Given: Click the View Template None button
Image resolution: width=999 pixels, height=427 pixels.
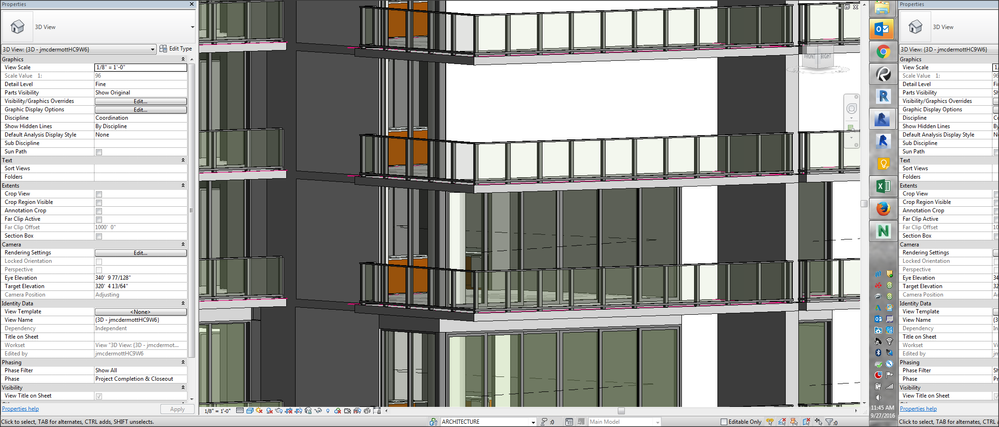Looking at the screenshot, I should [141, 312].
